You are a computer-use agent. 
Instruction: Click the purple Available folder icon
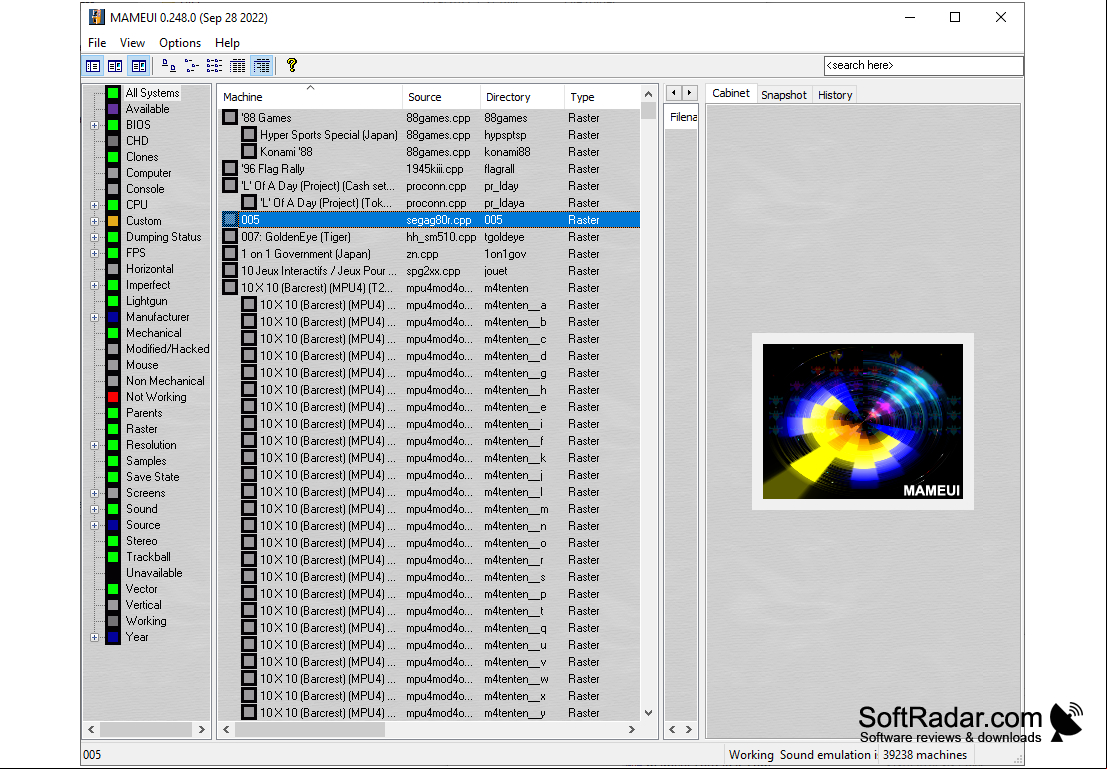[113, 109]
